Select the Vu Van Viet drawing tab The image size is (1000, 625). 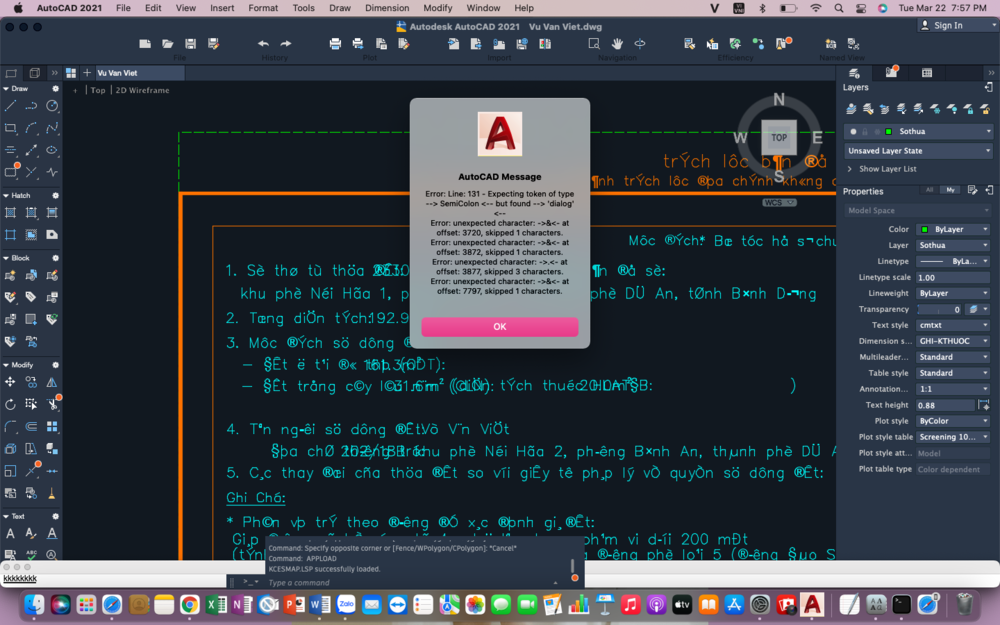pyautogui.click(x=140, y=73)
